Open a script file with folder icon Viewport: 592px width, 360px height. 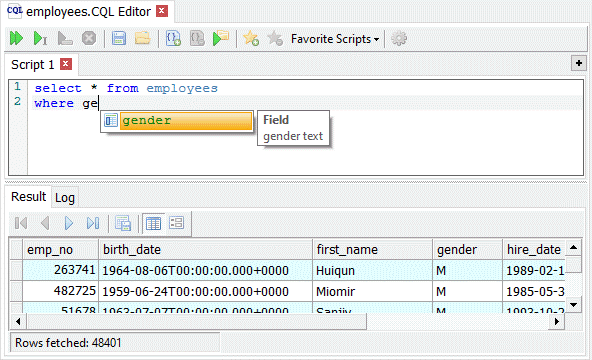pos(142,38)
